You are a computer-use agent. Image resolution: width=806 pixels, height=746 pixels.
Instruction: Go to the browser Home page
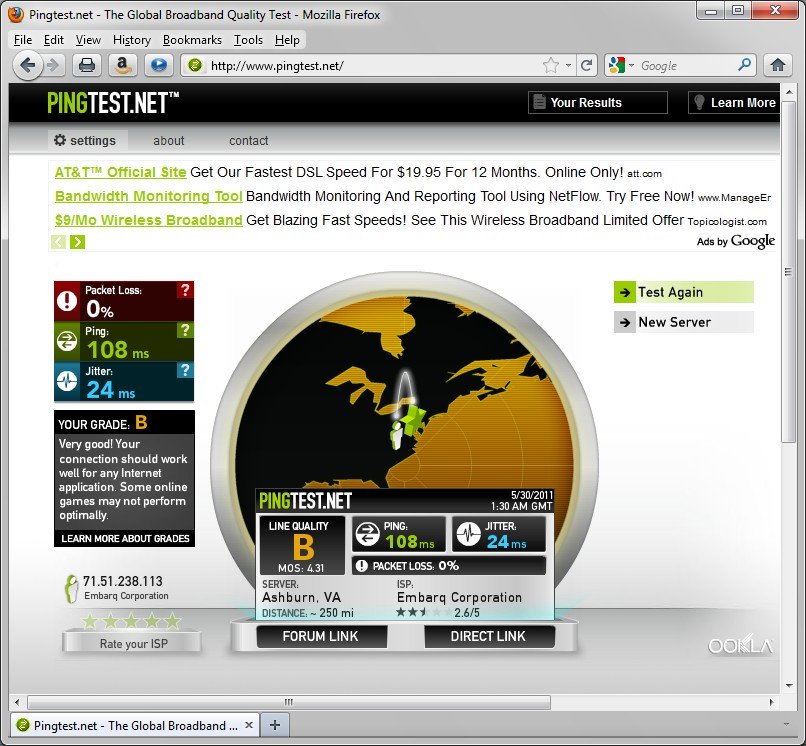tap(778, 65)
